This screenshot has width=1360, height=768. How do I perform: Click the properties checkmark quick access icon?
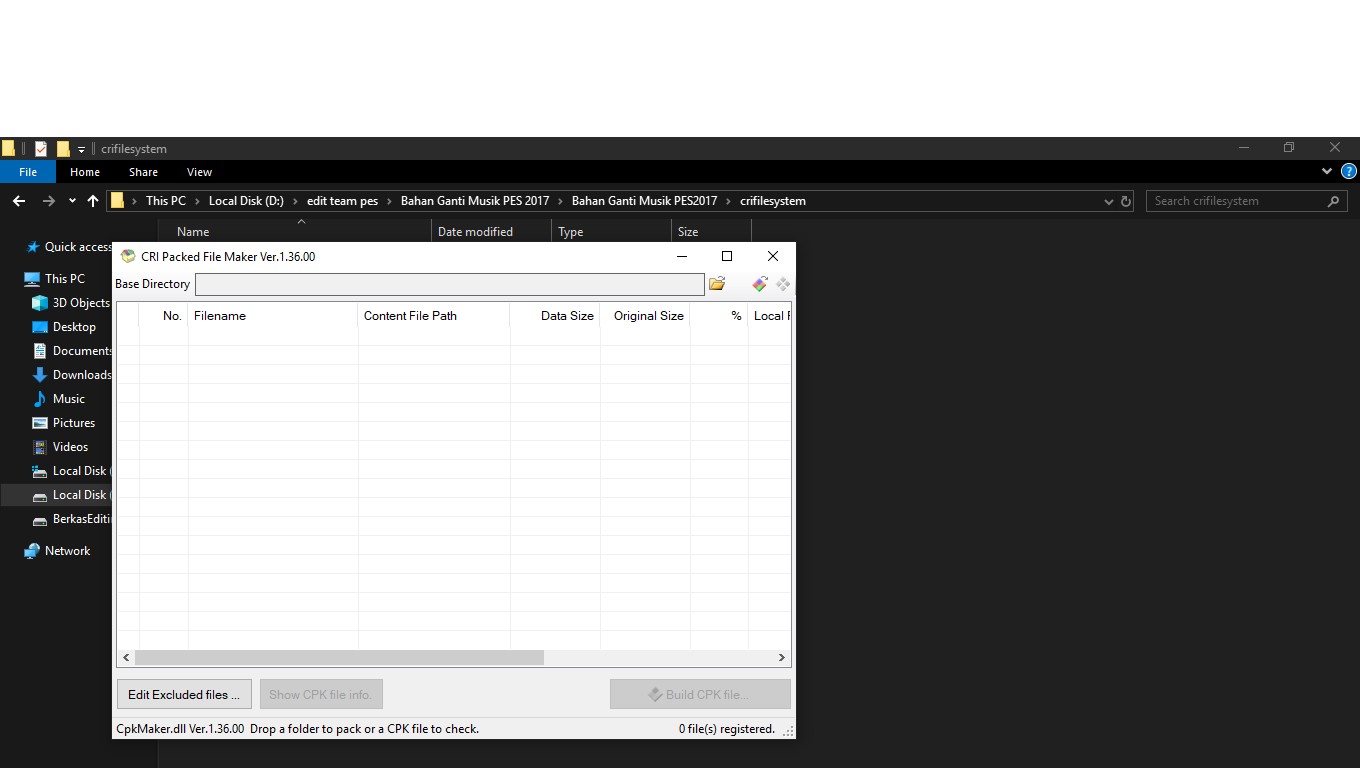[41, 149]
